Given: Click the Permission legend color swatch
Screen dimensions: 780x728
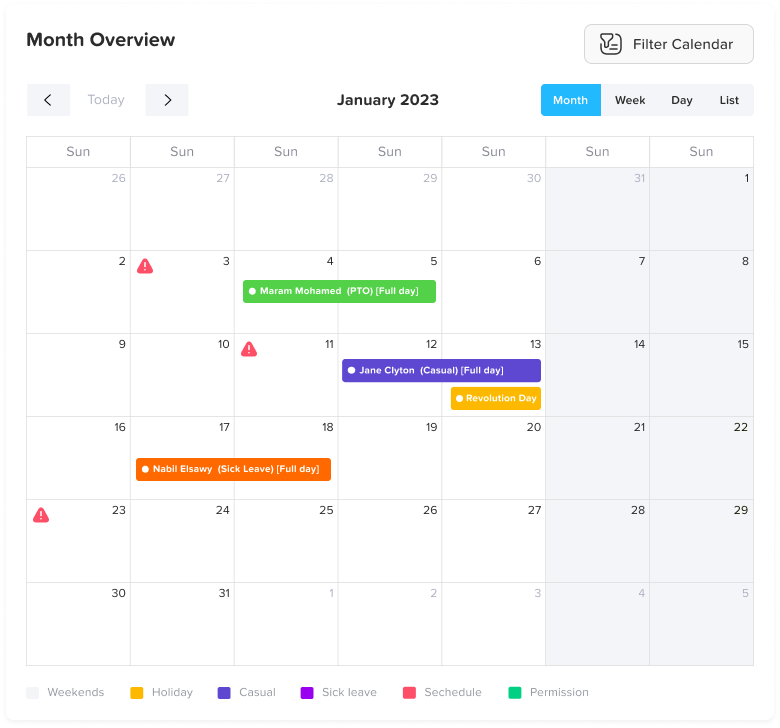Looking at the screenshot, I should click(x=515, y=692).
